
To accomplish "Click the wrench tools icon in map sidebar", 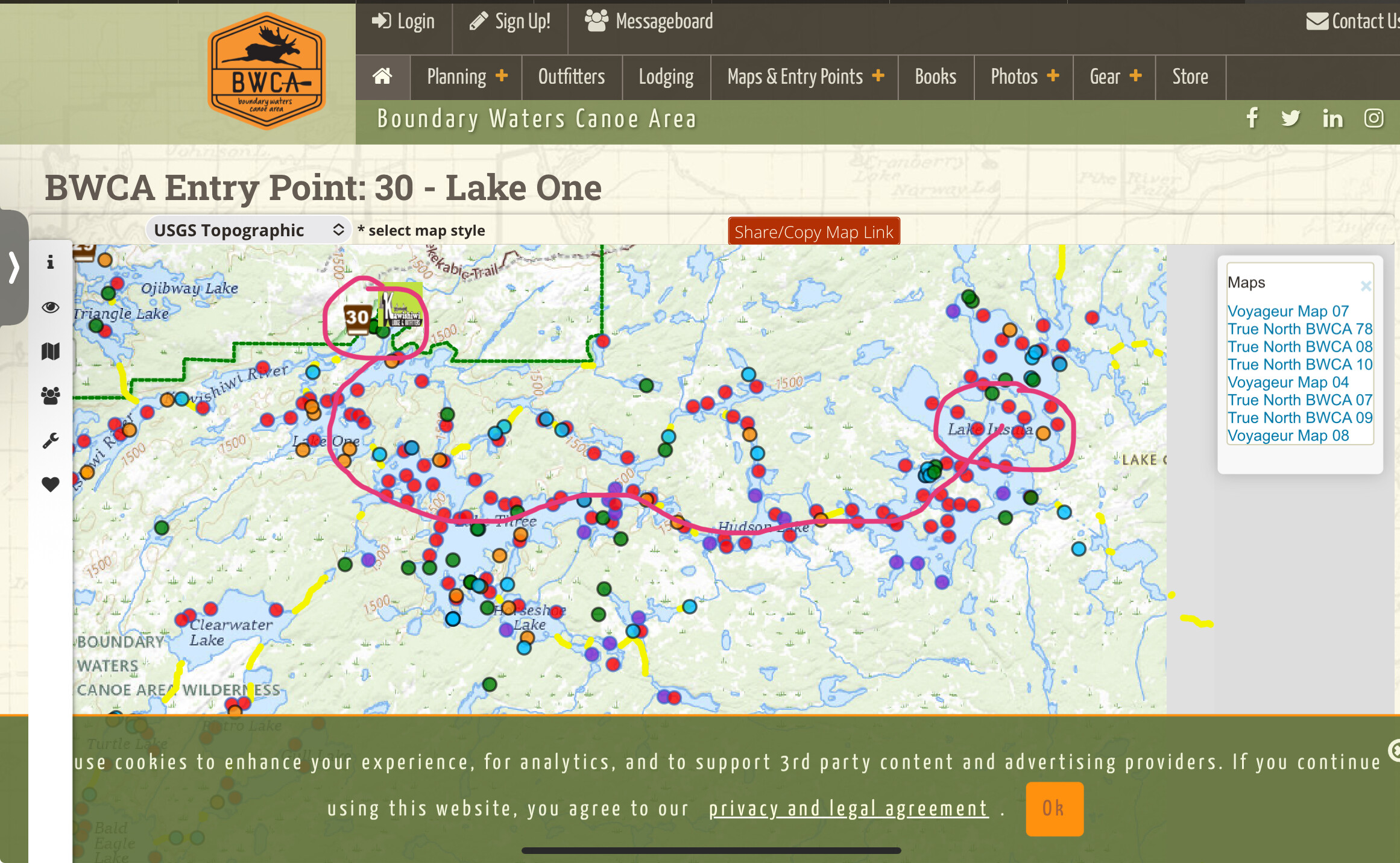I will (51, 441).
